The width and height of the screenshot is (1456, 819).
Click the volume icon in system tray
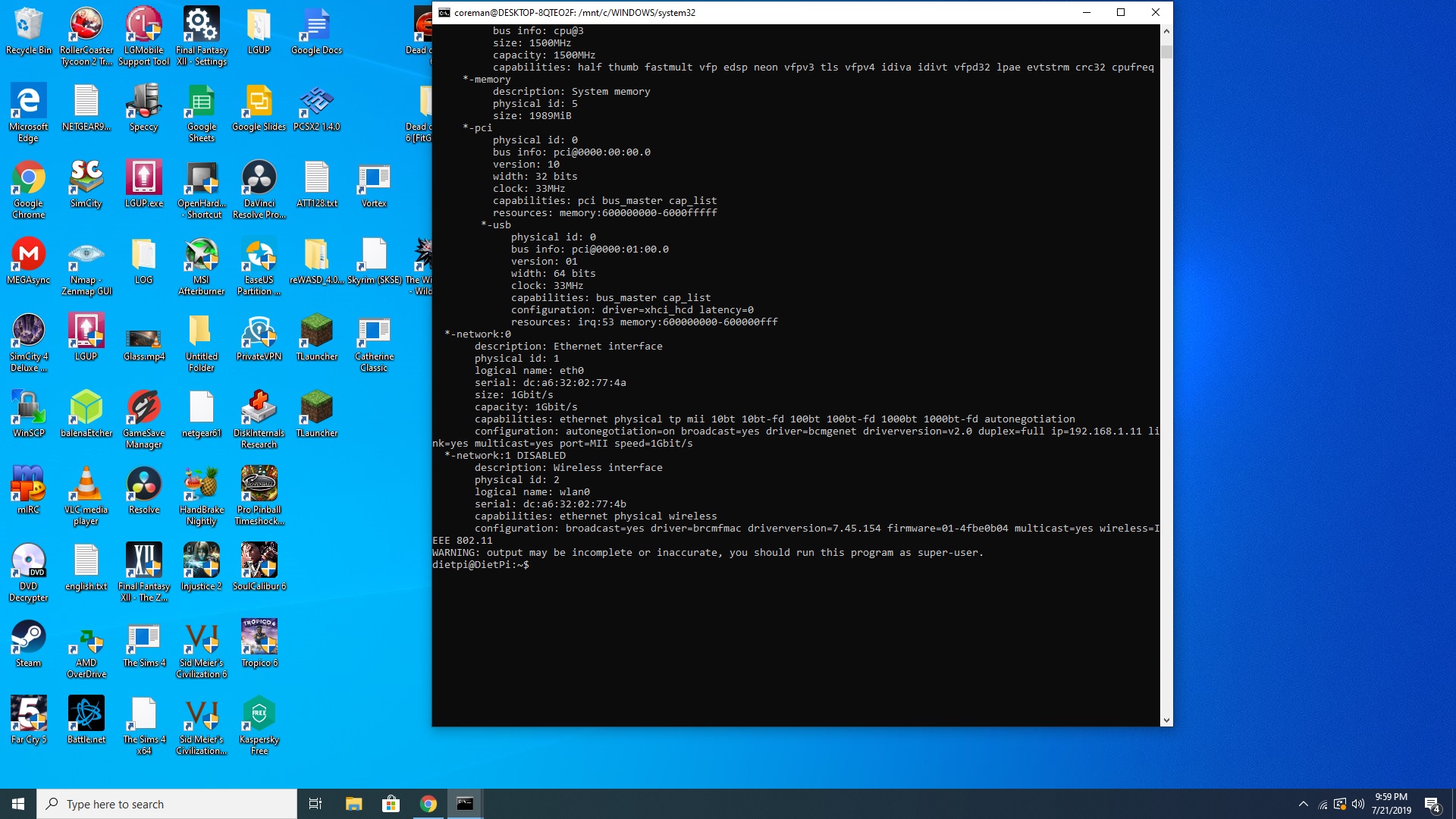coord(1357,804)
